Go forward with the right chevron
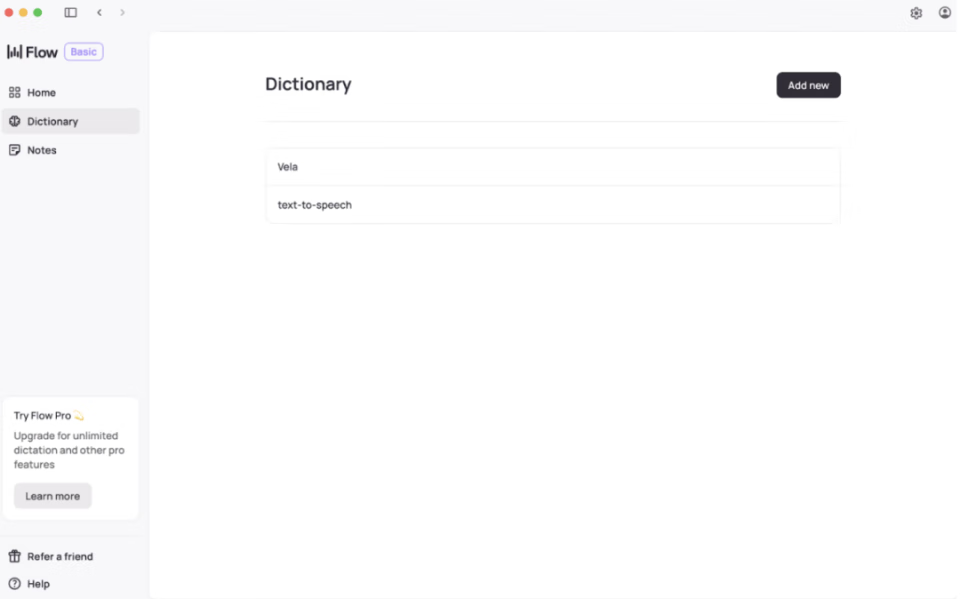Image resolution: width=960 pixels, height=599 pixels. 122,12
